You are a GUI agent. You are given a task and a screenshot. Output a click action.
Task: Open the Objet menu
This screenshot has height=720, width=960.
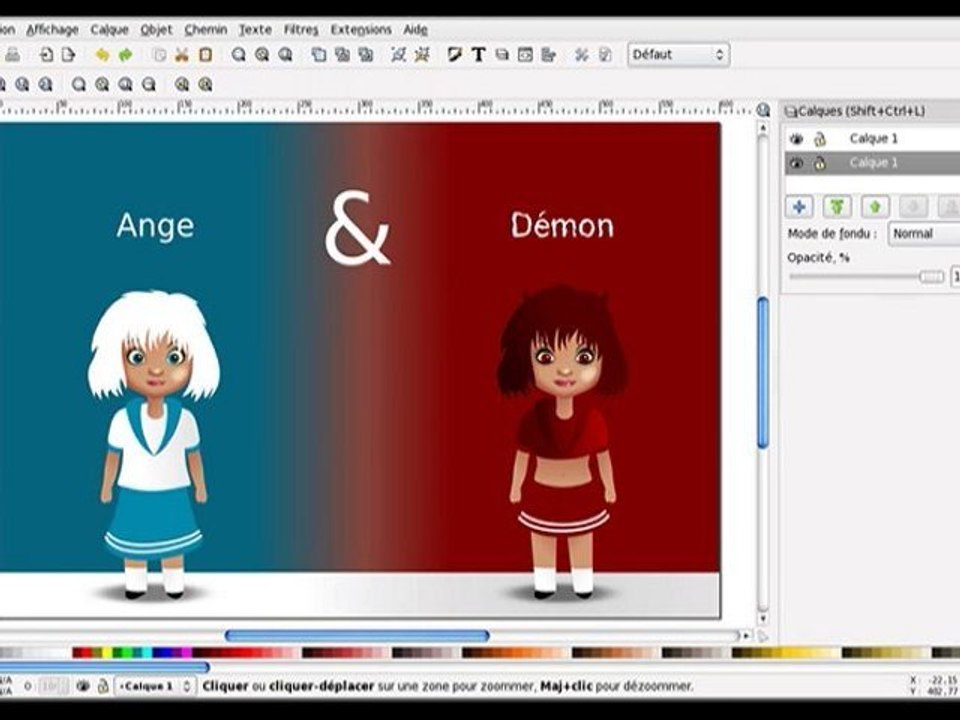click(156, 29)
